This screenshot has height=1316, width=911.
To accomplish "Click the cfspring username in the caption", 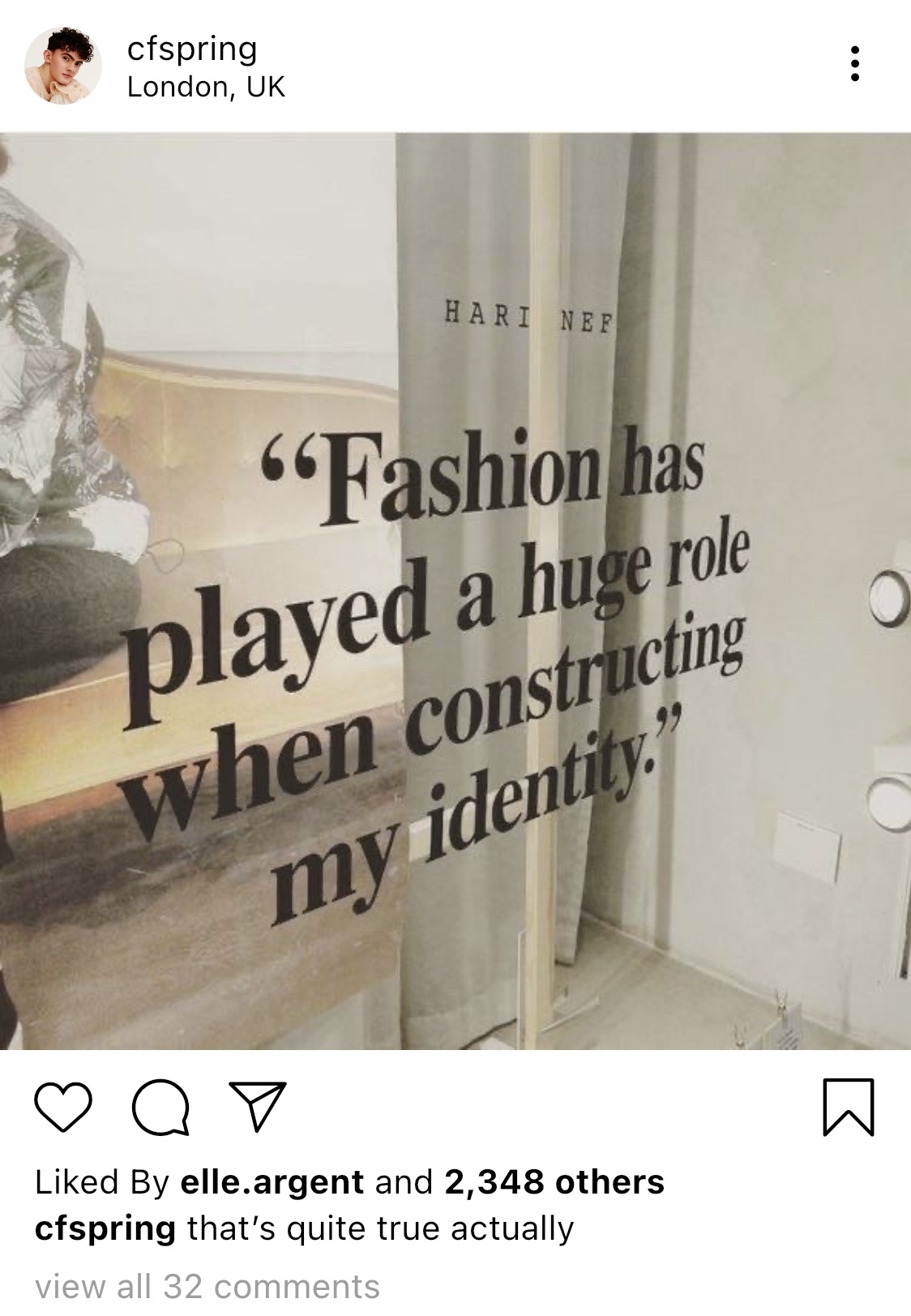I will click(x=105, y=1229).
